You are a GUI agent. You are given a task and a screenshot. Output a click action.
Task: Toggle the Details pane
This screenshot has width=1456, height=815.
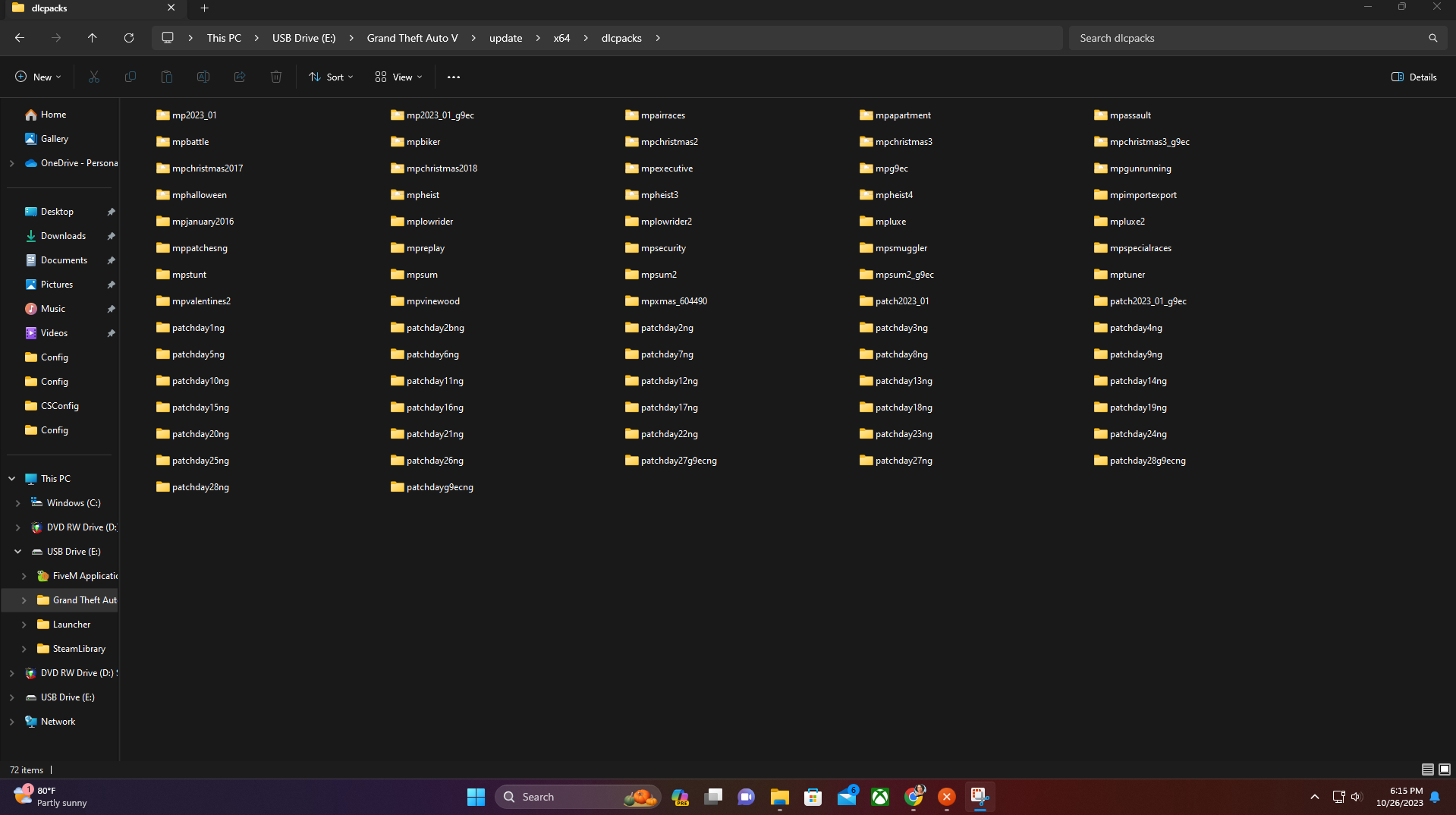1414,77
